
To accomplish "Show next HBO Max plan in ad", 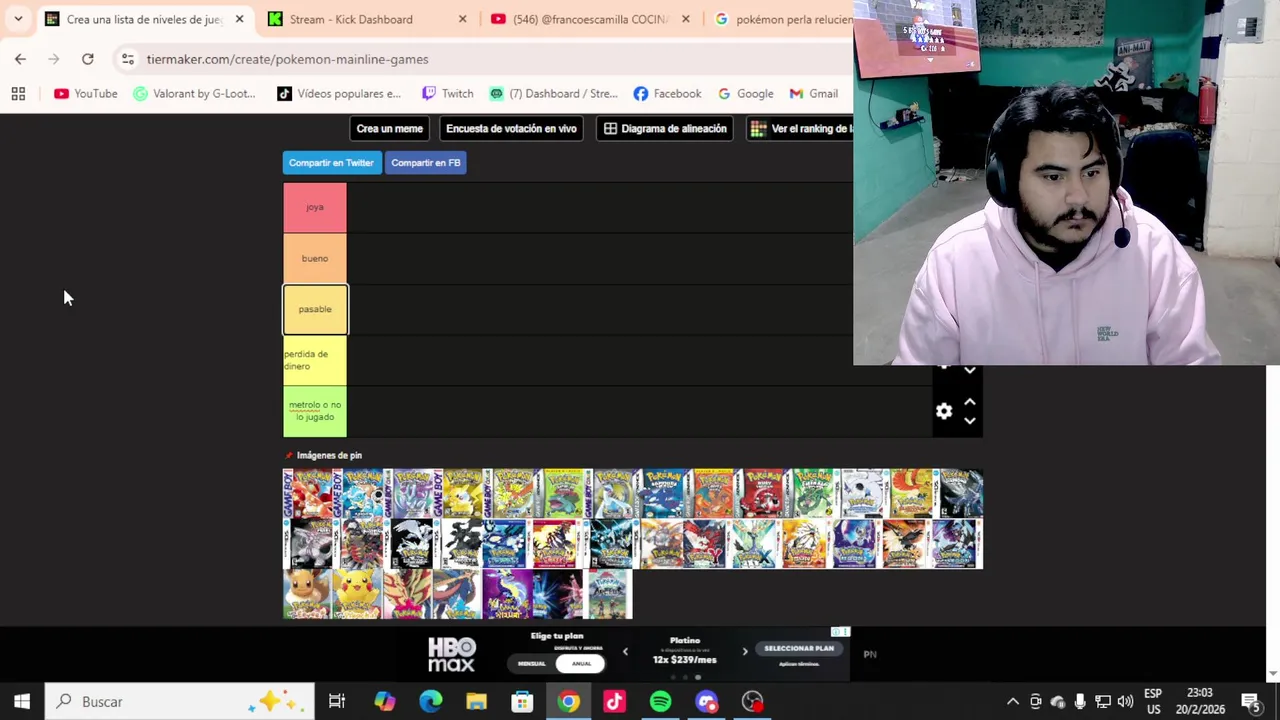I will 744,652.
